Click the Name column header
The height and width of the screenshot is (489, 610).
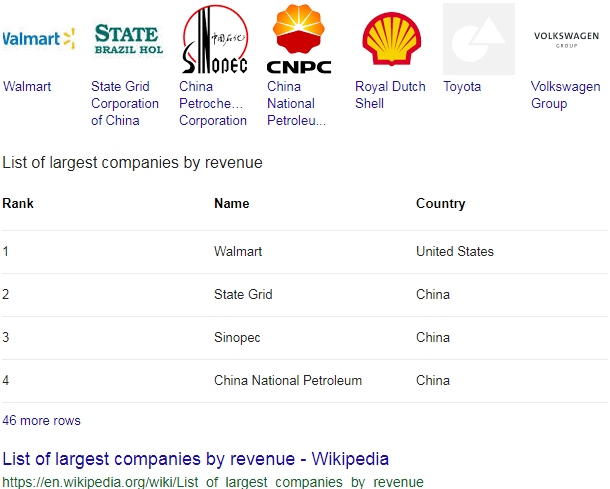(232, 203)
